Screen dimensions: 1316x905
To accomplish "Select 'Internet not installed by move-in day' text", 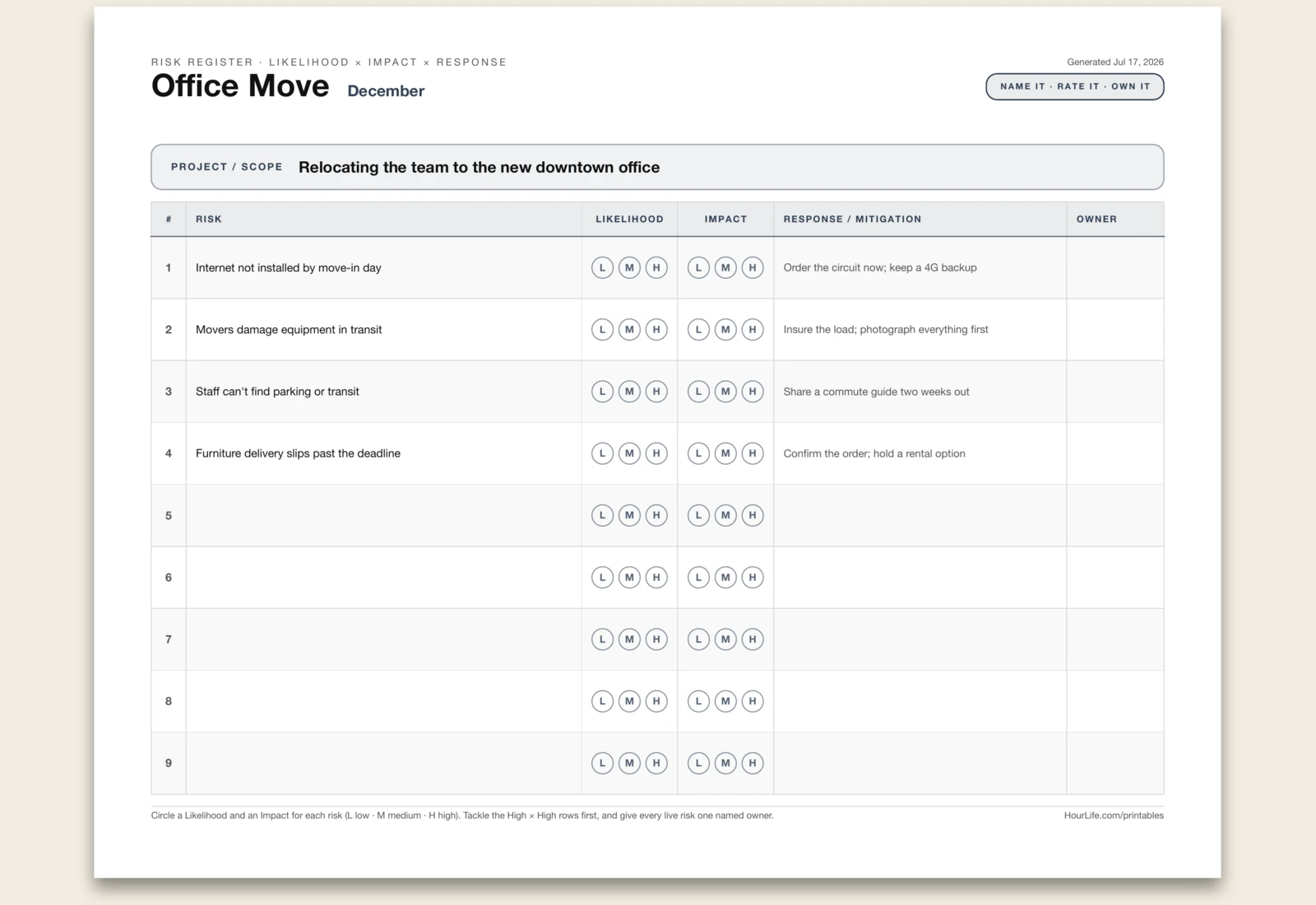I will pos(289,267).
